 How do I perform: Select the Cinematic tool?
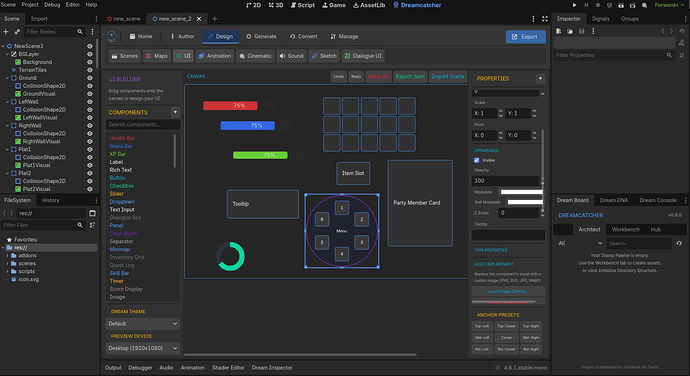(255, 56)
